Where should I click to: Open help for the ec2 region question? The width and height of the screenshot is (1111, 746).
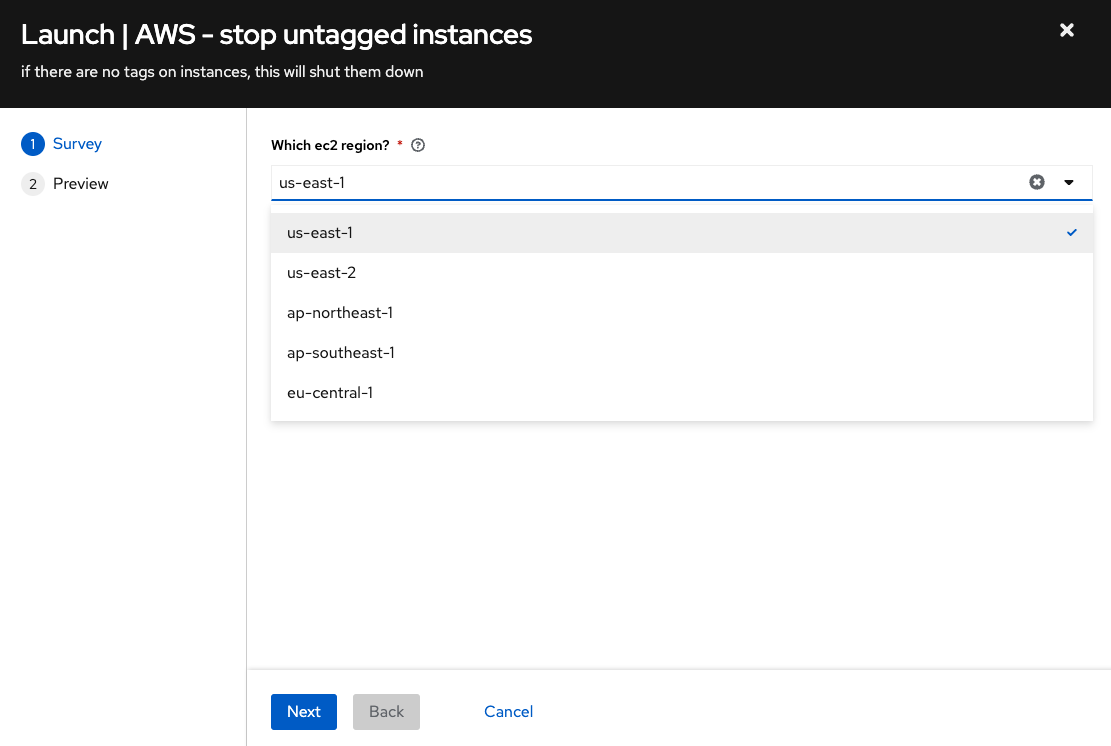click(x=417, y=145)
